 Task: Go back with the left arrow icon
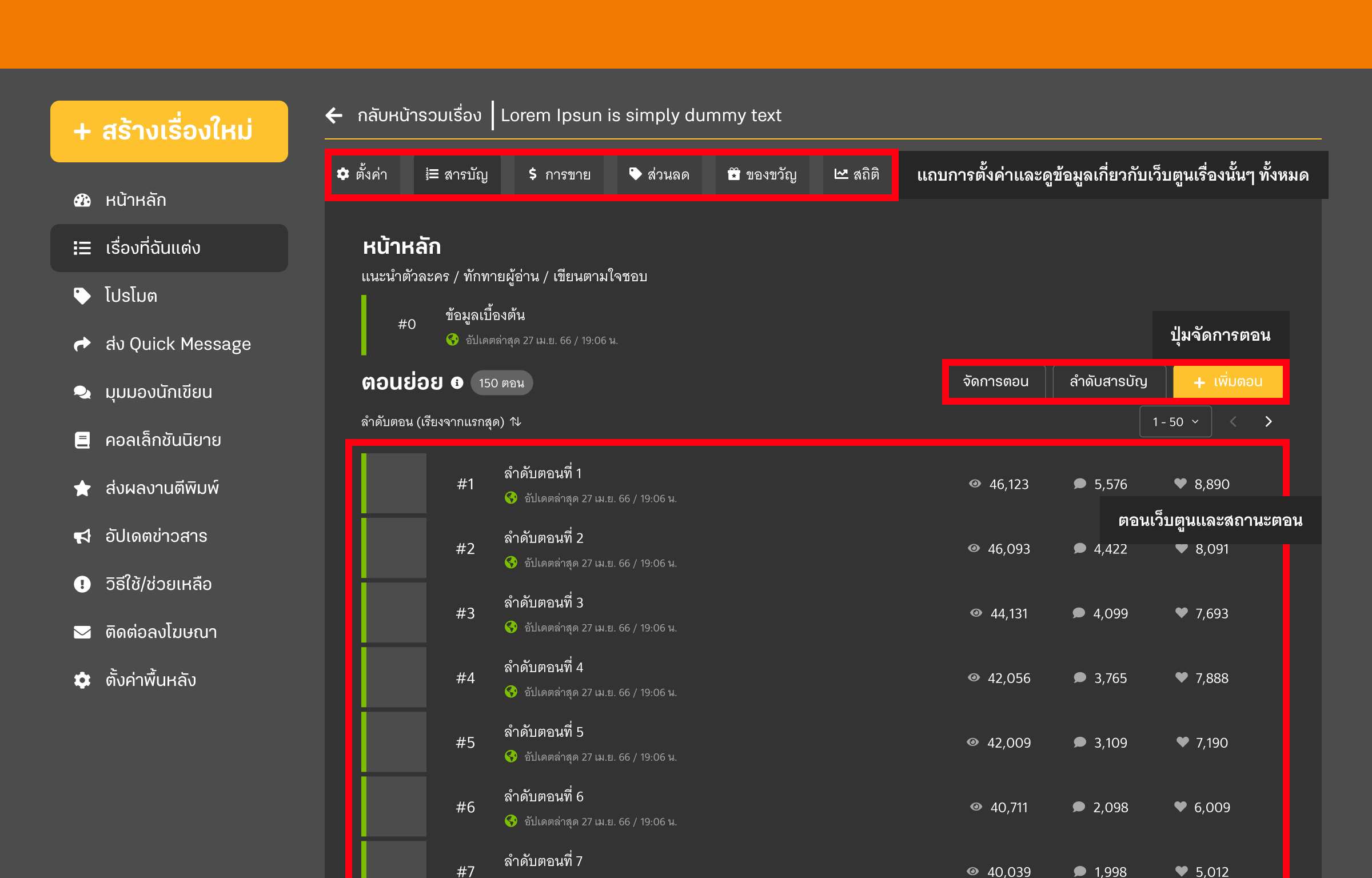coord(334,115)
